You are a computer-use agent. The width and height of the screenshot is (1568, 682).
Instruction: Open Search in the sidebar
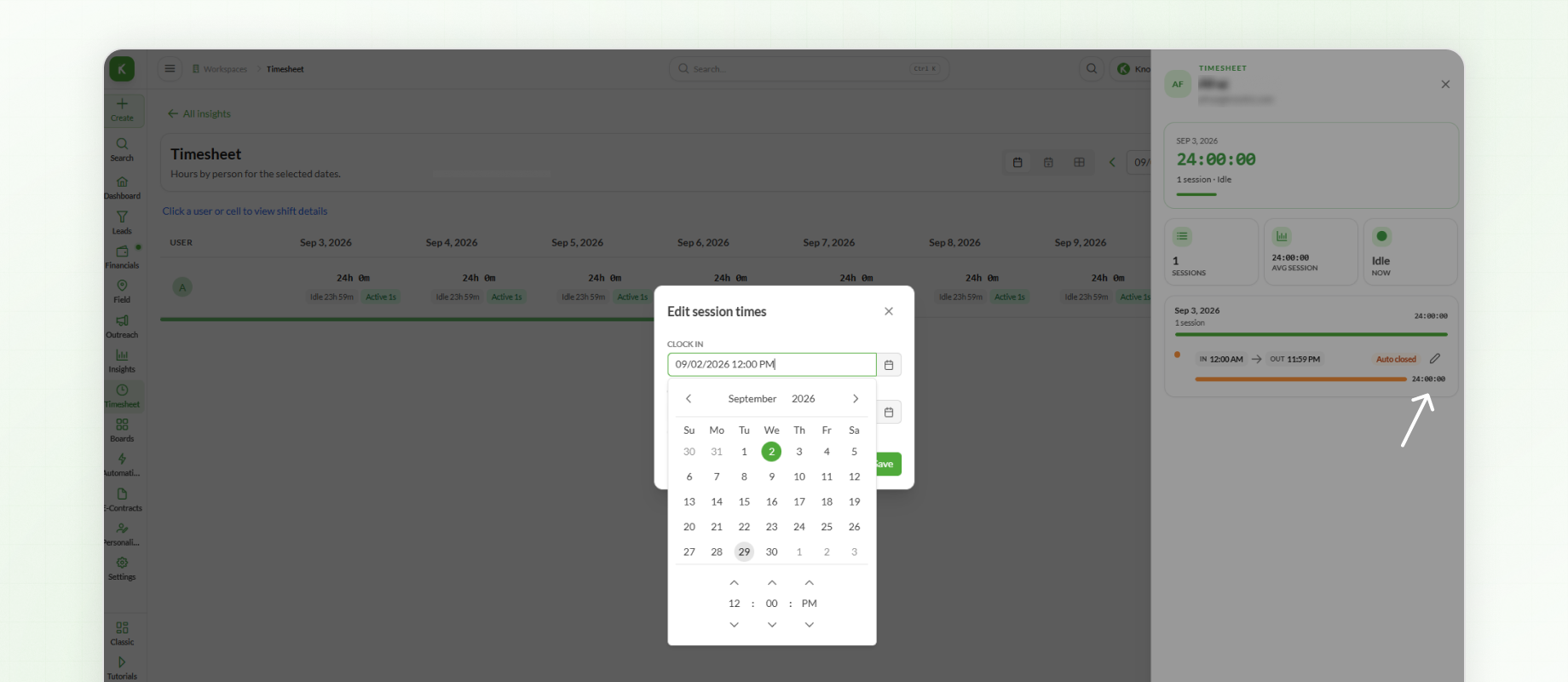122,149
